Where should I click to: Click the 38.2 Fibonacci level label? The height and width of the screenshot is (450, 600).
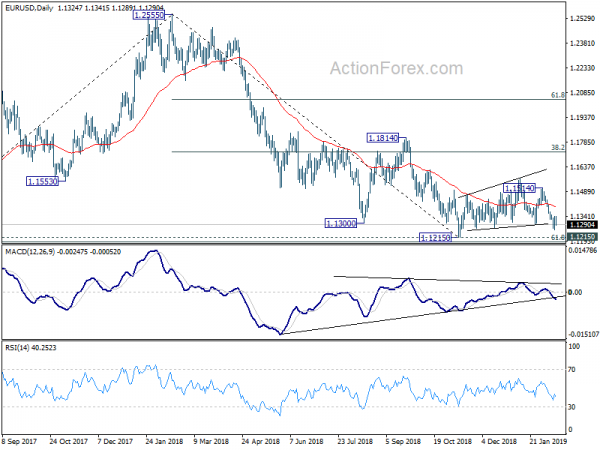pos(558,147)
